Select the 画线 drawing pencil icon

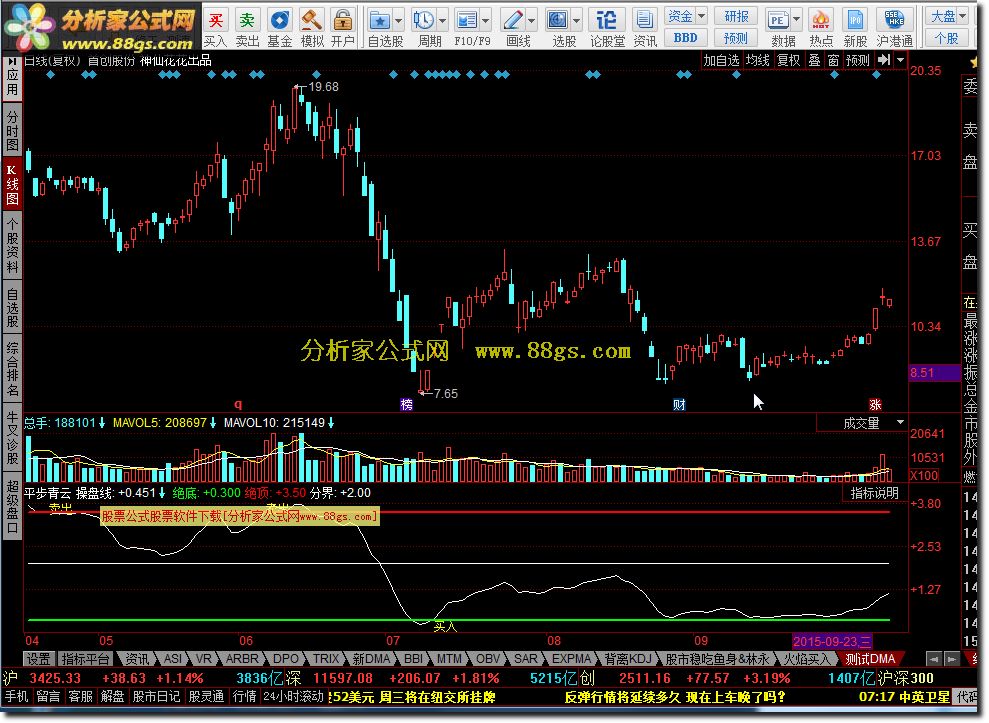[x=512, y=21]
